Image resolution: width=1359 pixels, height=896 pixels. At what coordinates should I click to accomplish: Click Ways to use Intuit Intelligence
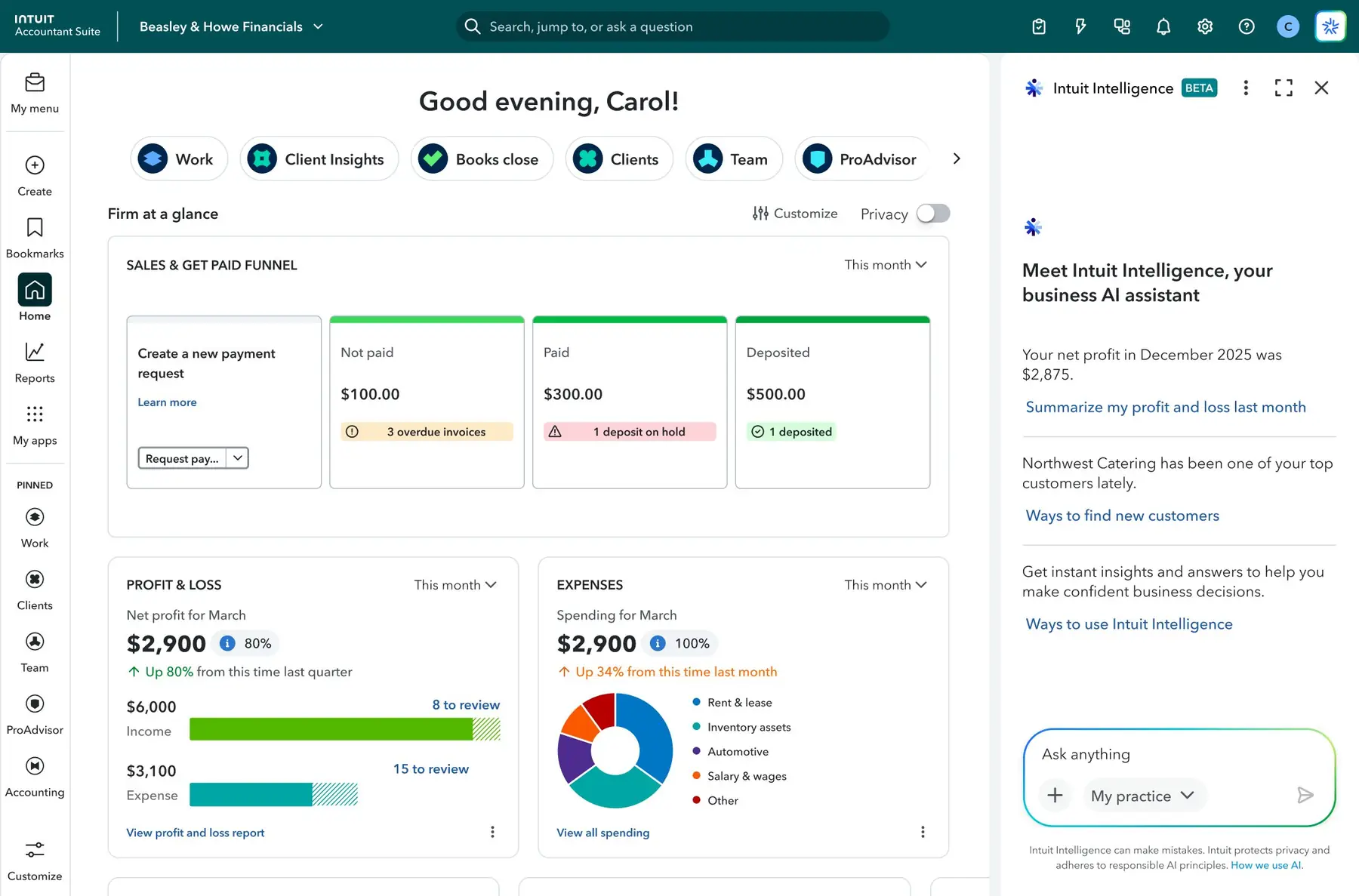tap(1129, 624)
